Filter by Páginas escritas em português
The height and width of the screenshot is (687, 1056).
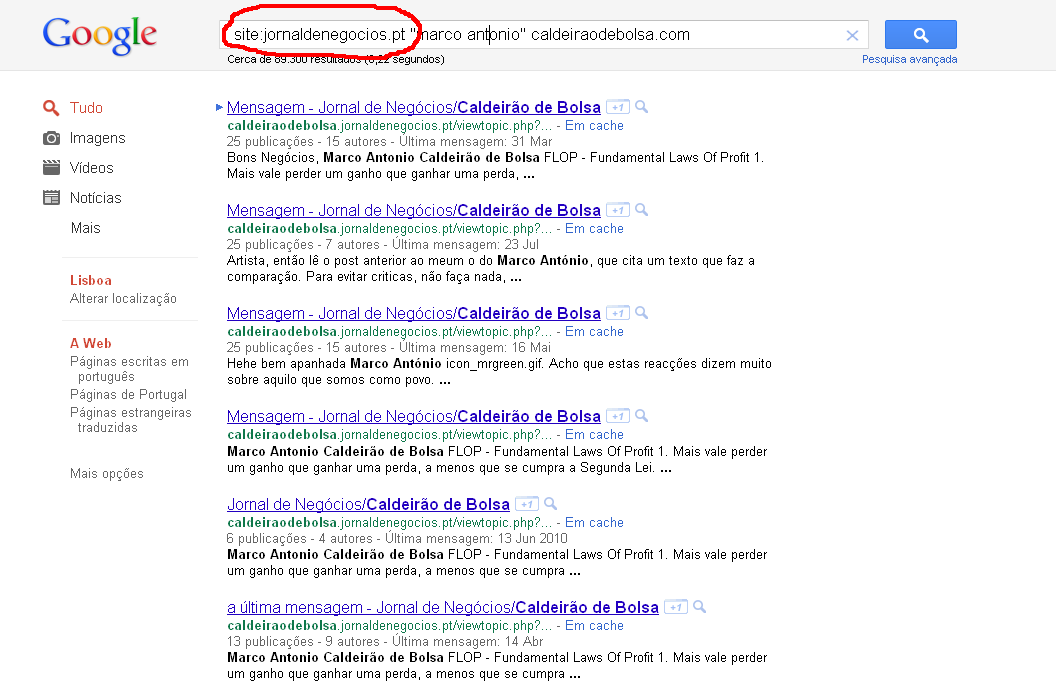click(x=129, y=369)
